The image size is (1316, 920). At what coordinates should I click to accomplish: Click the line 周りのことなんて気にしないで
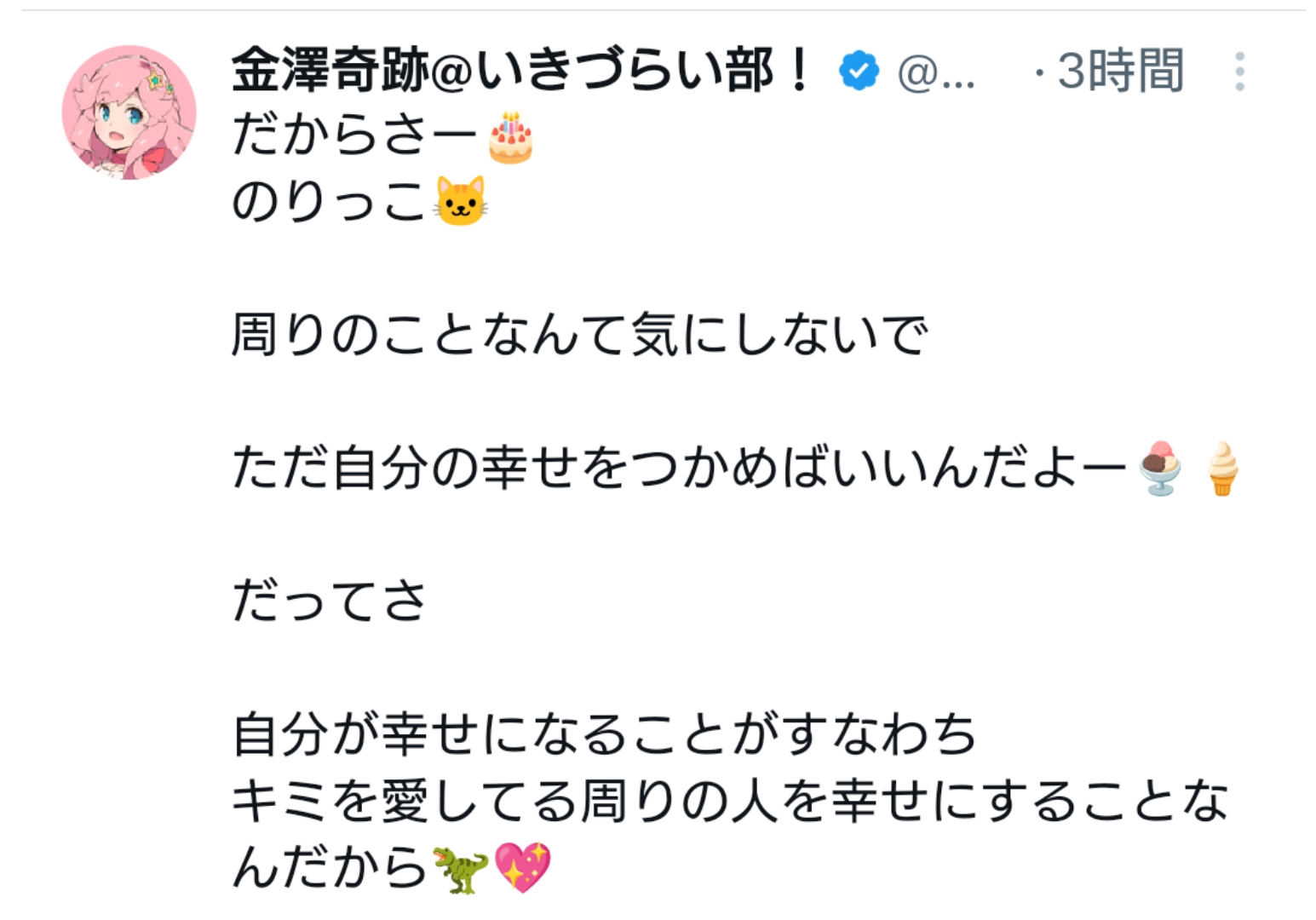pos(579,335)
